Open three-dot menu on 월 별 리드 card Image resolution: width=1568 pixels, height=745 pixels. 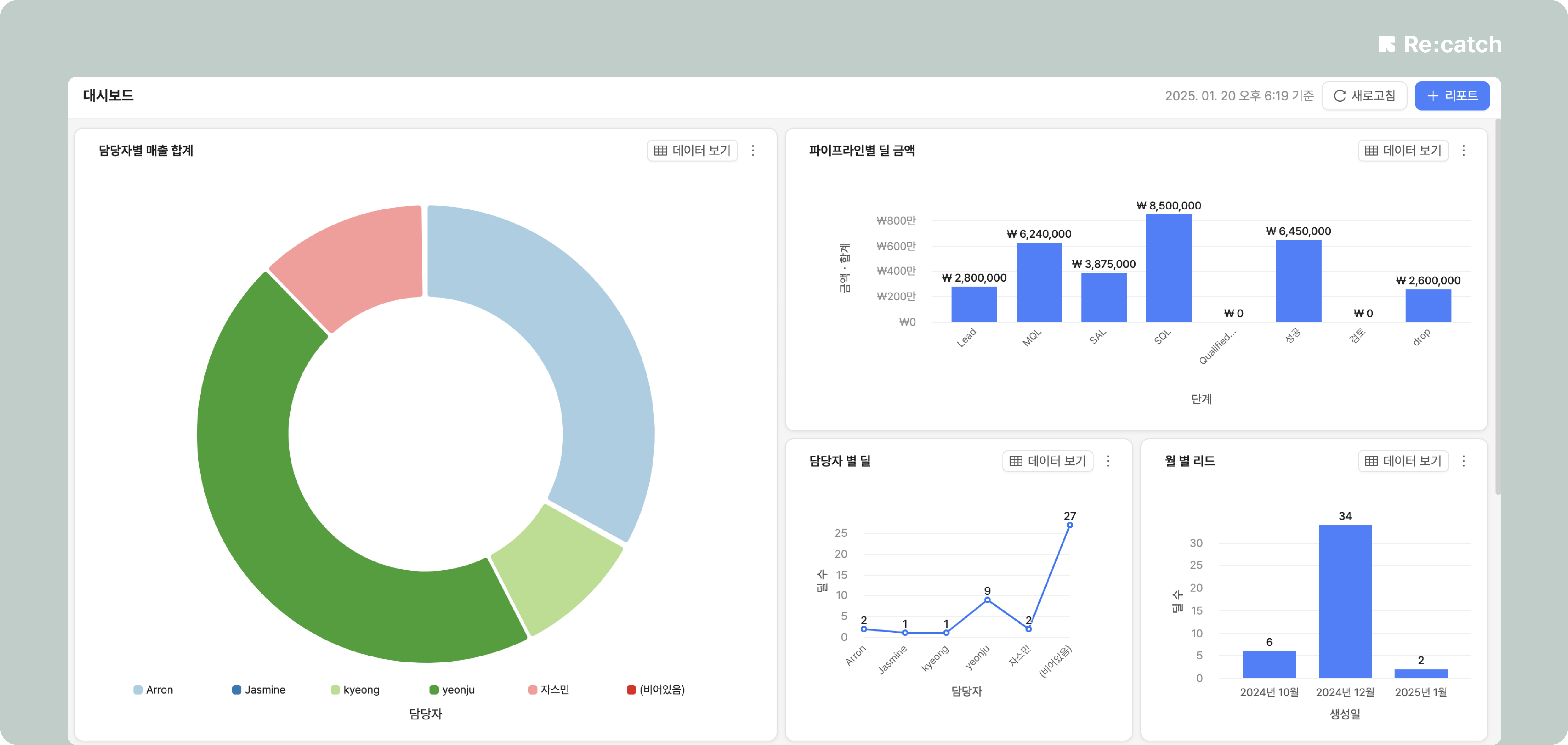1463,461
